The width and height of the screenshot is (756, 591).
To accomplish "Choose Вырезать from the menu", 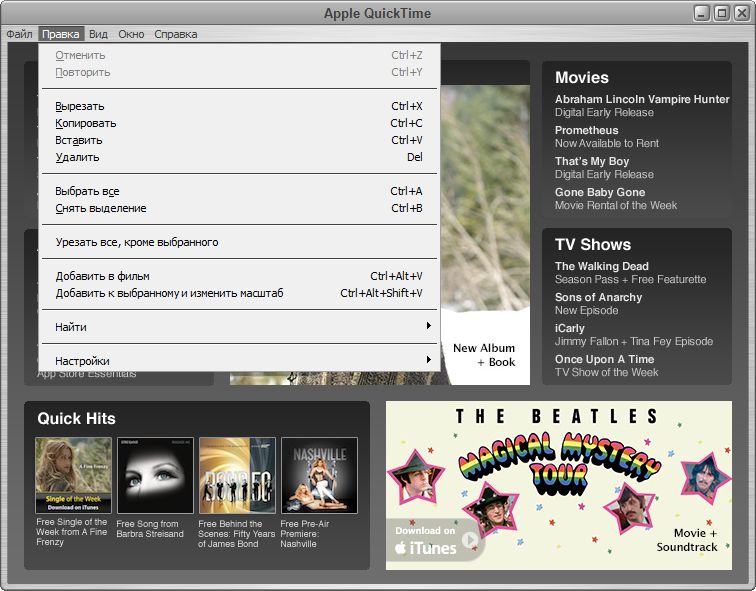I will 239,106.
